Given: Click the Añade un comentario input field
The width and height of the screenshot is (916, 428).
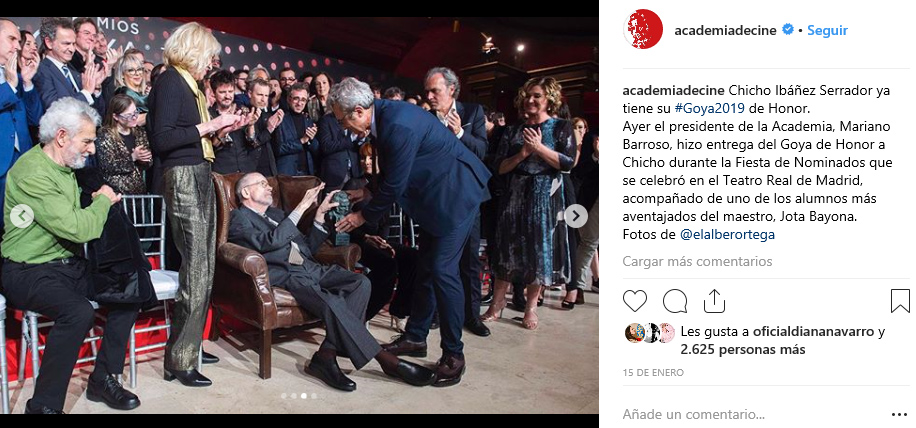Looking at the screenshot, I should (x=754, y=415).
